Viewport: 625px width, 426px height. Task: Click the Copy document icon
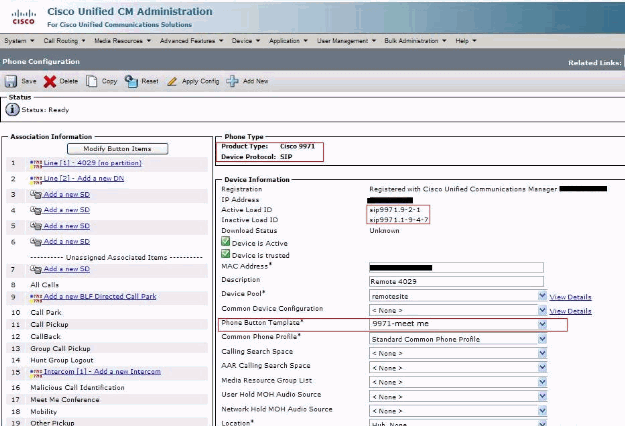click(x=92, y=81)
